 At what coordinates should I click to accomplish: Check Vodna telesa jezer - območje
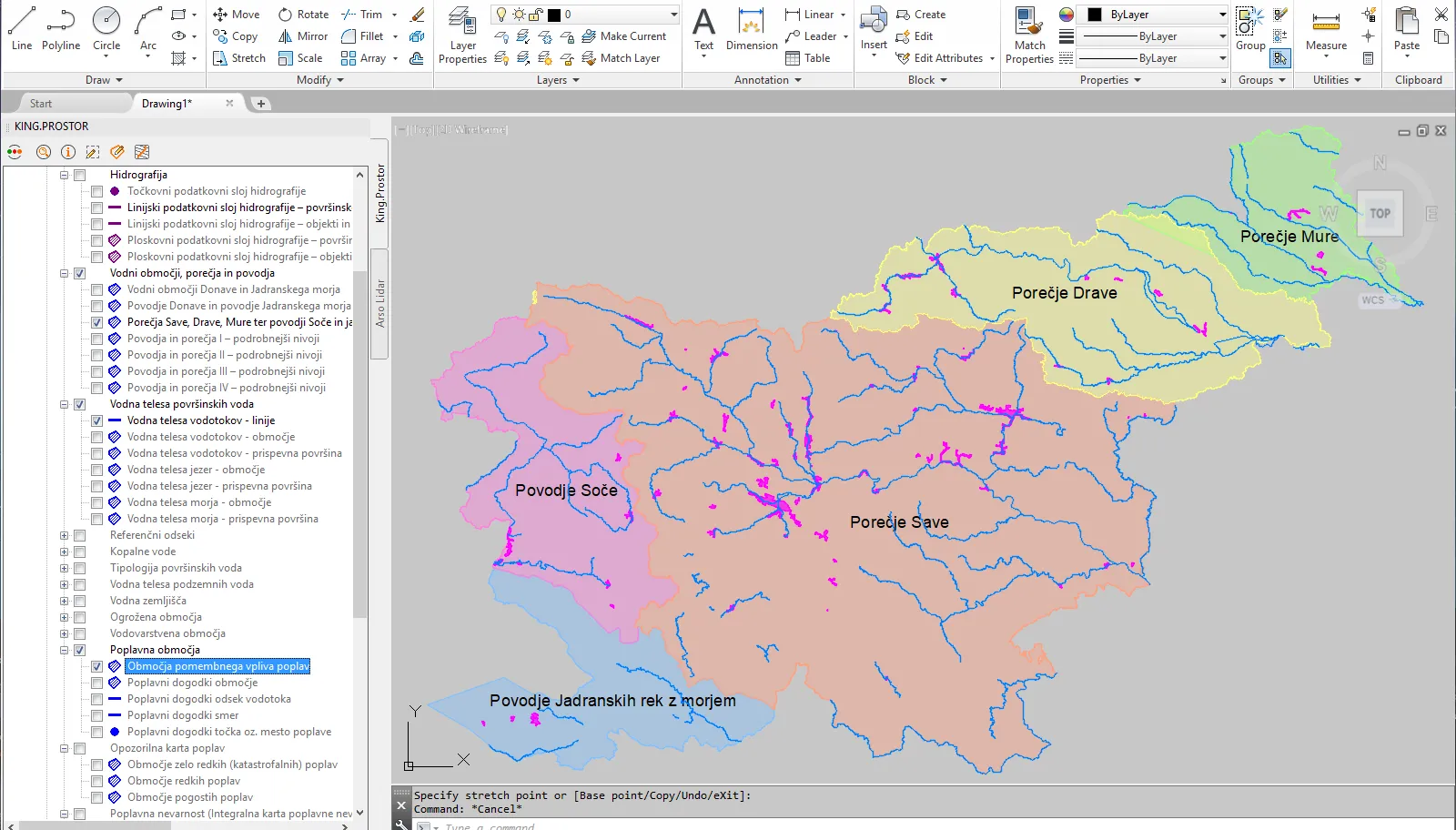[96, 470]
